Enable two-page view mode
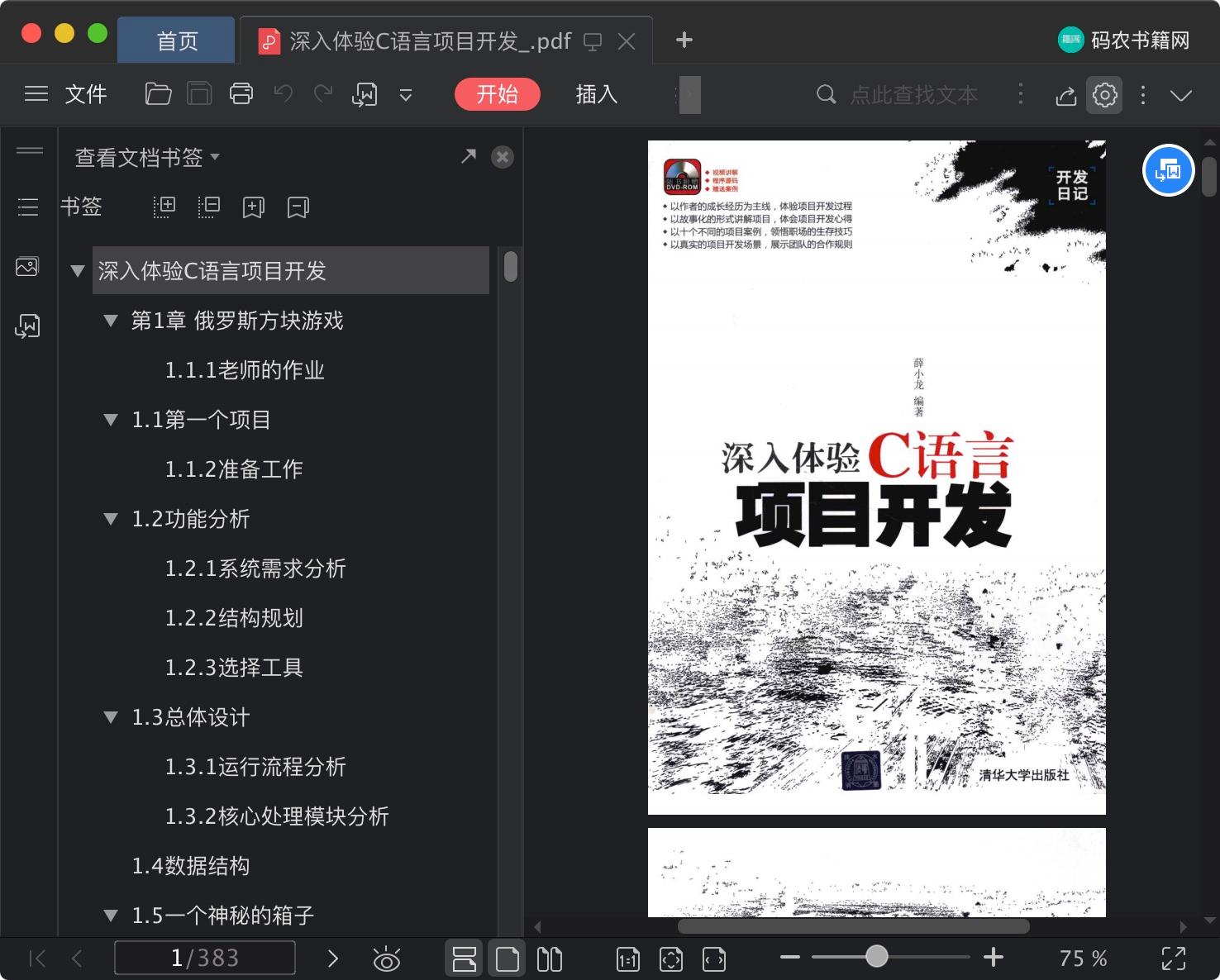Viewport: 1220px width, 980px height. click(550, 959)
